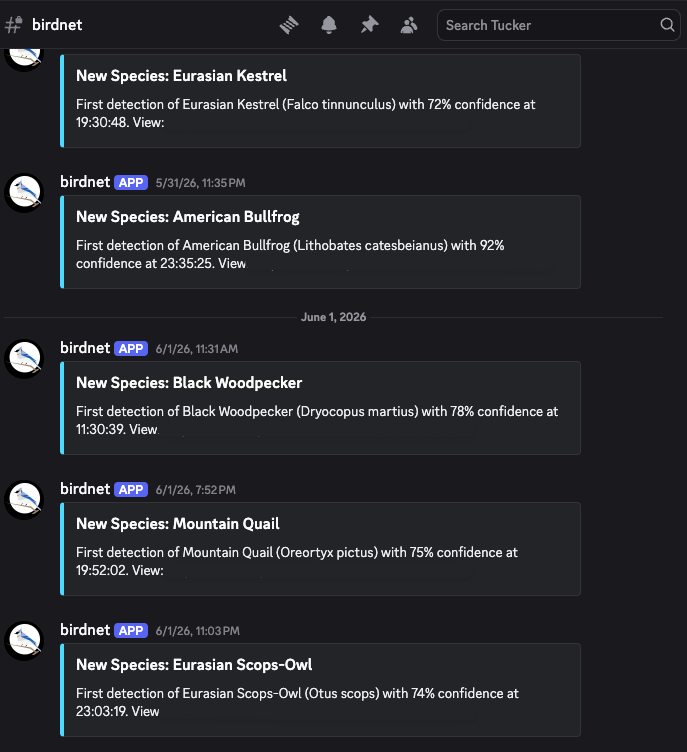Focus the Search Tucker field
The width and height of the screenshot is (687, 752).
pyautogui.click(x=558, y=25)
